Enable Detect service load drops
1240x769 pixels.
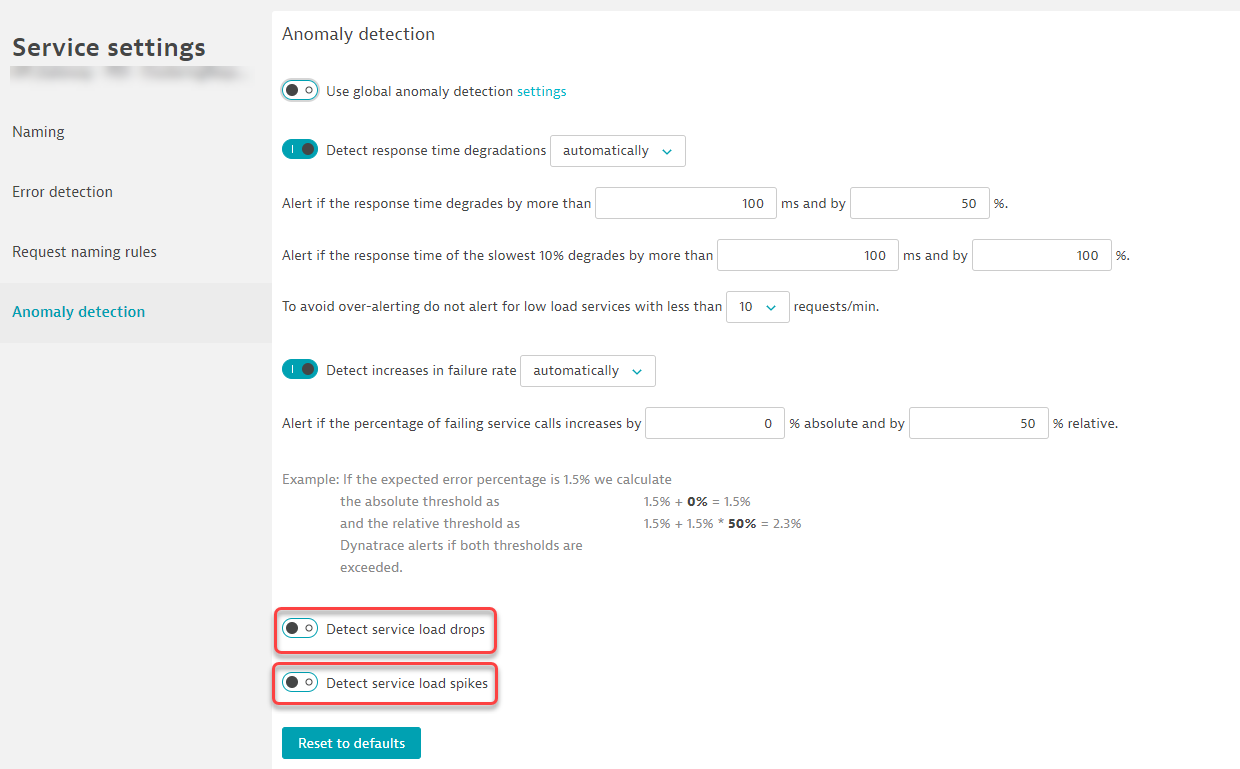[x=300, y=629]
